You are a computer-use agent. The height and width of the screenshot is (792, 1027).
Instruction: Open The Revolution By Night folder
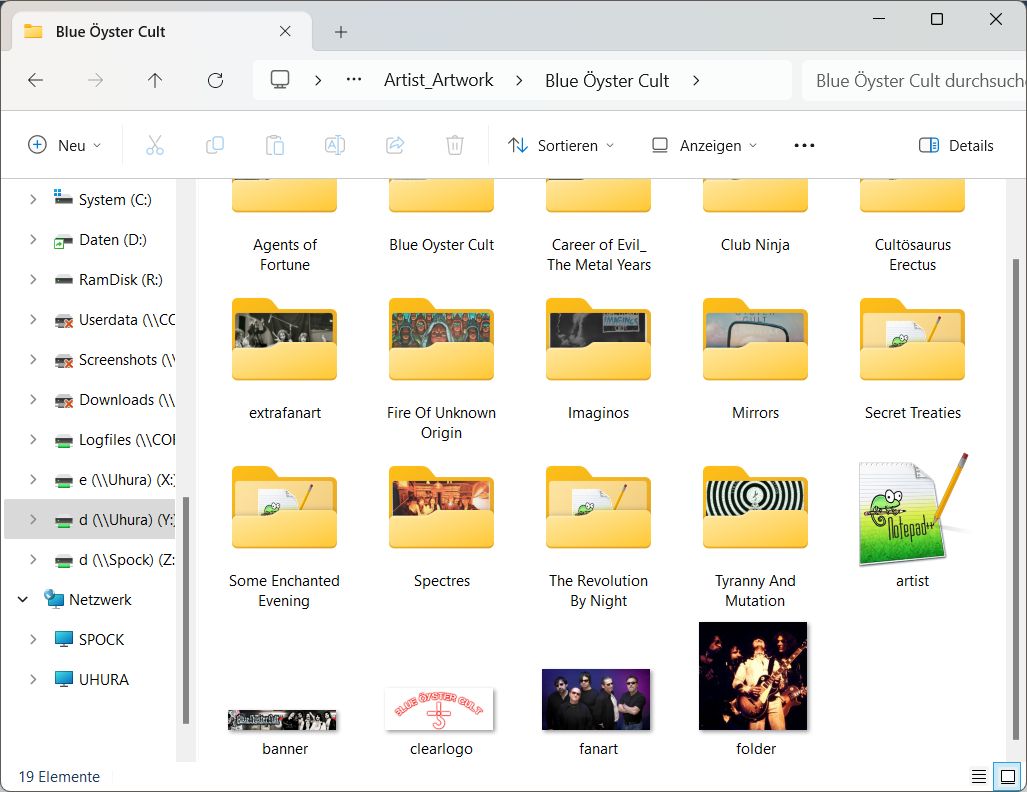click(x=598, y=537)
